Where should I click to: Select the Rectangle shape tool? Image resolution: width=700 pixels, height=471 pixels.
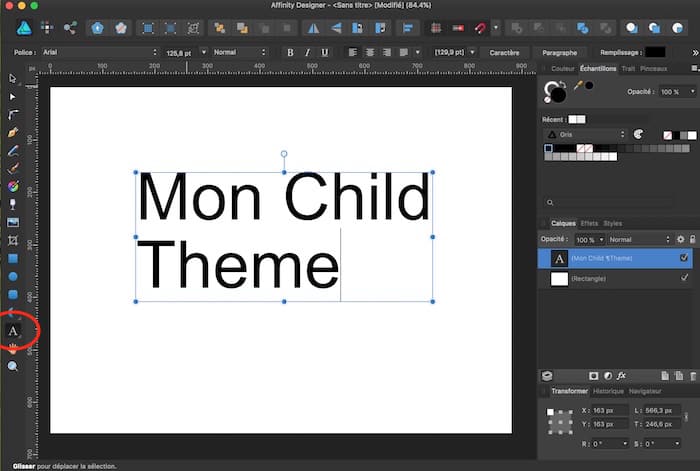tap(13, 258)
